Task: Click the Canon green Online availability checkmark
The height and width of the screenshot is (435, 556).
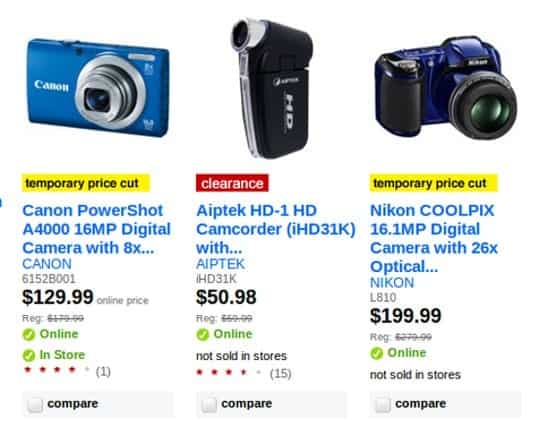Action: (29, 334)
